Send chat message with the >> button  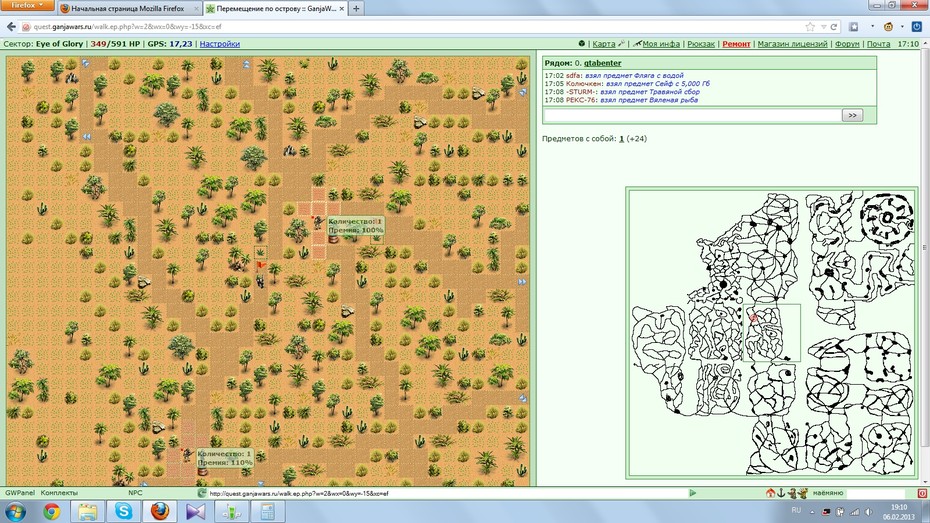click(x=852, y=115)
